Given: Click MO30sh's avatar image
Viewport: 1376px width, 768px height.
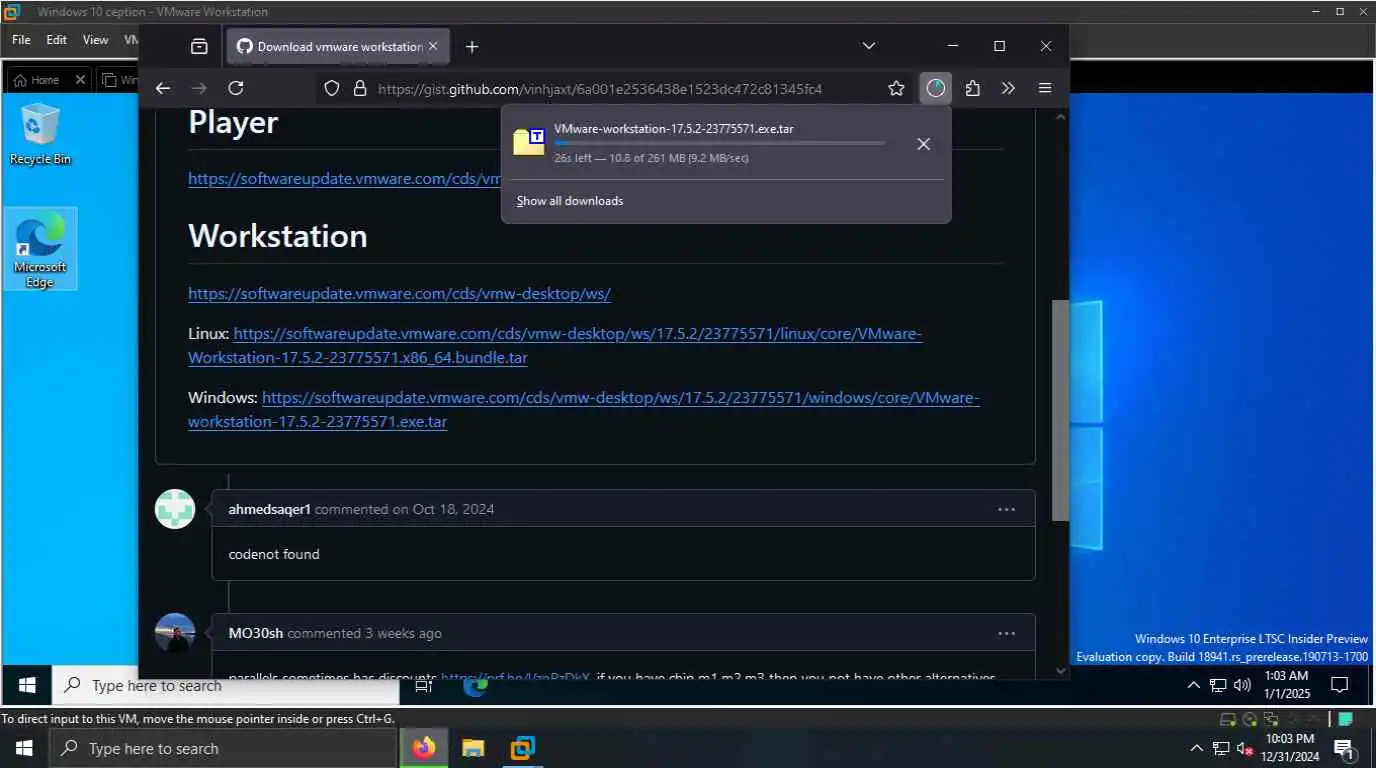Looking at the screenshot, I should coord(175,633).
